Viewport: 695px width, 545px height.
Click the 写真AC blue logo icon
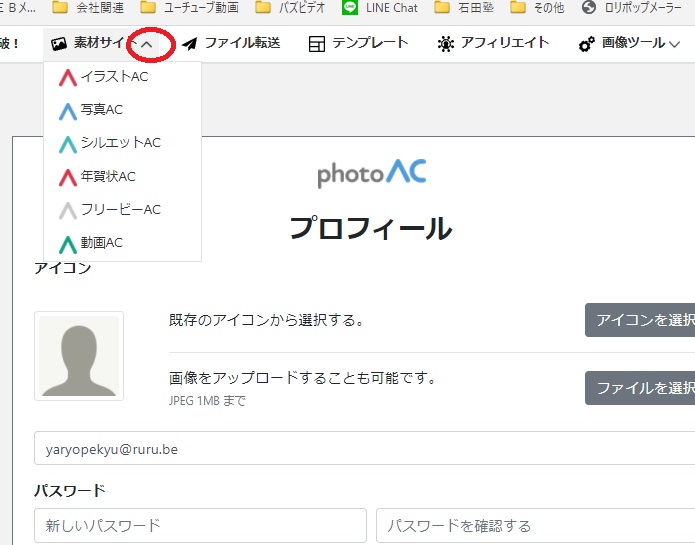[x=68, y=110]
